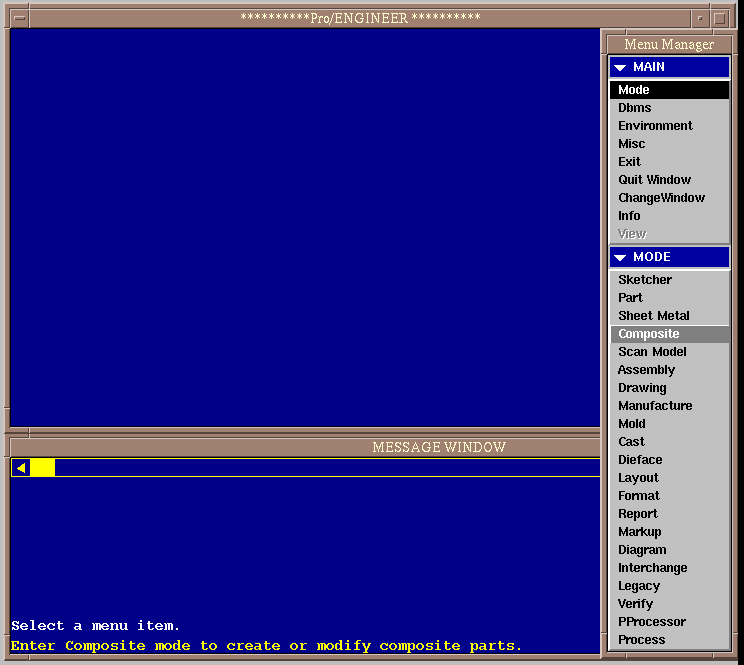Switch to Assembly mode
This screenshot has width=744, height=665.
tap(670, 370)
